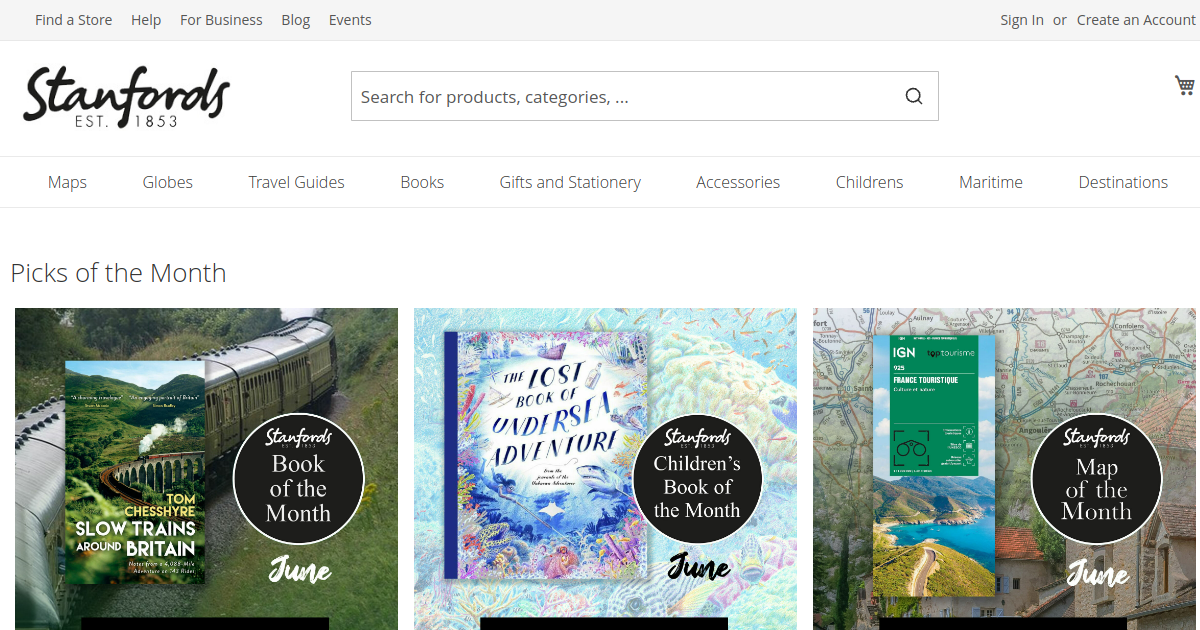
Task: Visit the For Business page
Action: 221,20
